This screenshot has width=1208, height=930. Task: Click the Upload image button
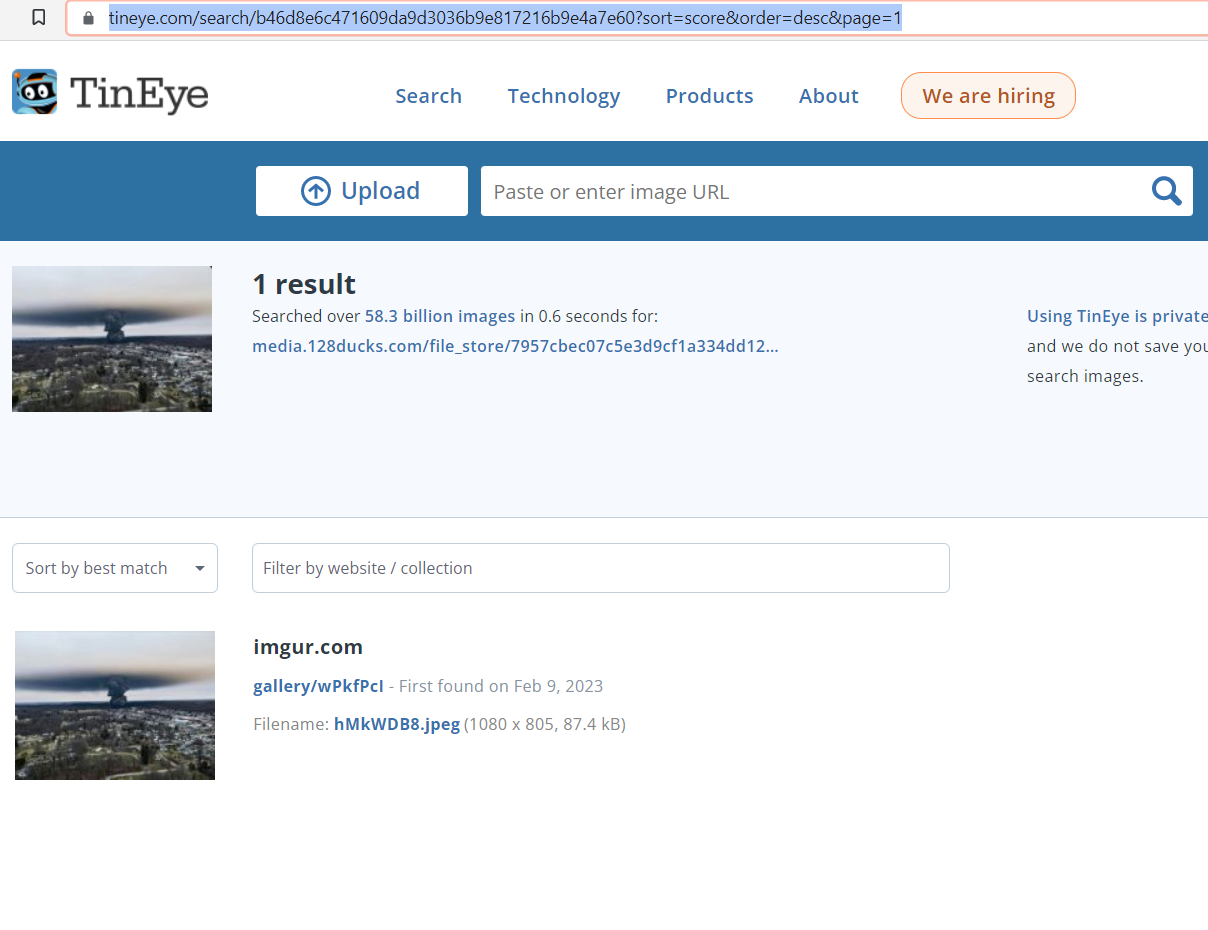pyautogui.click(x=362, y=191)
